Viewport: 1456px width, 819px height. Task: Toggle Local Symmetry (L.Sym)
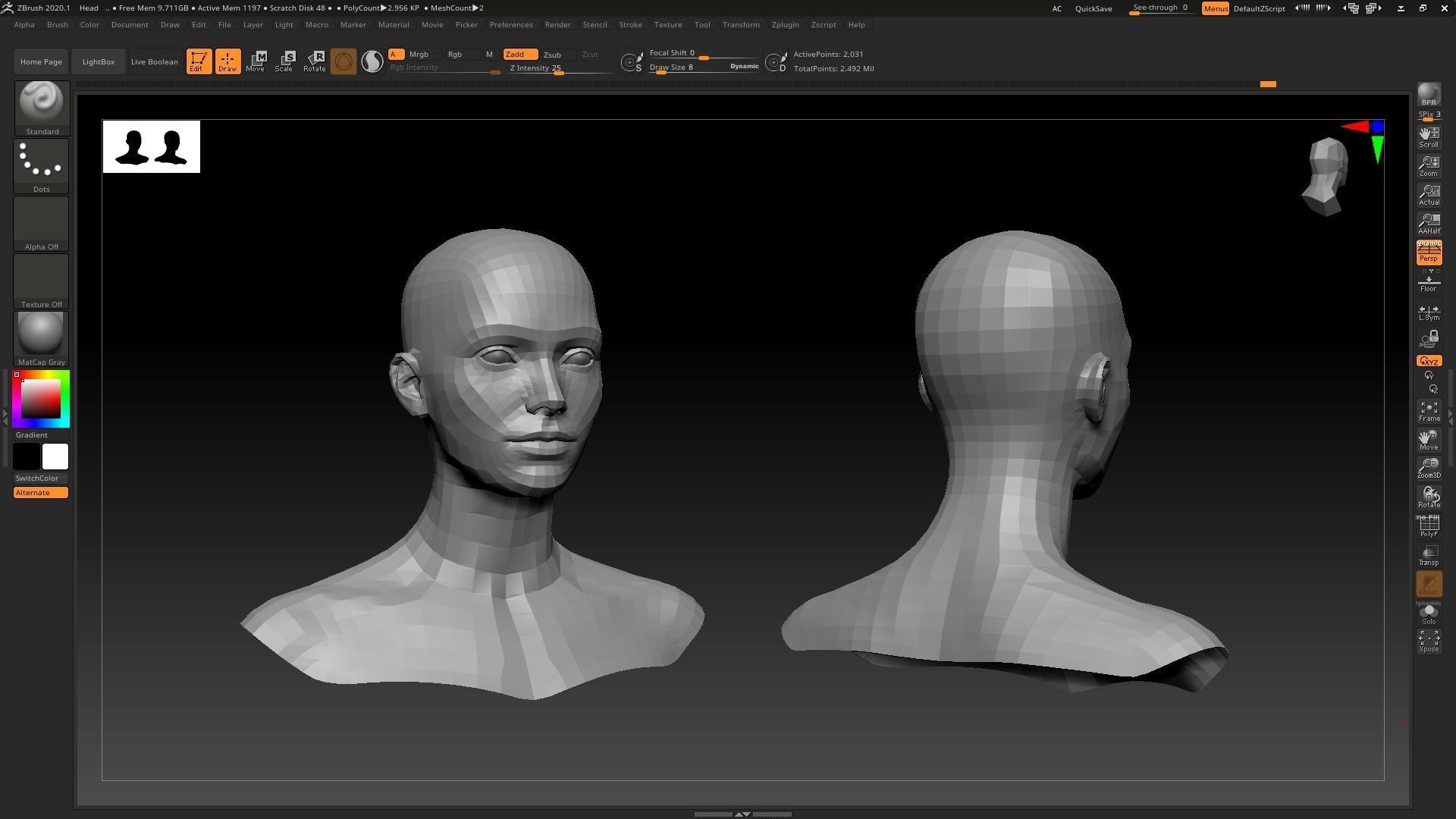(x=1429, y=311)
